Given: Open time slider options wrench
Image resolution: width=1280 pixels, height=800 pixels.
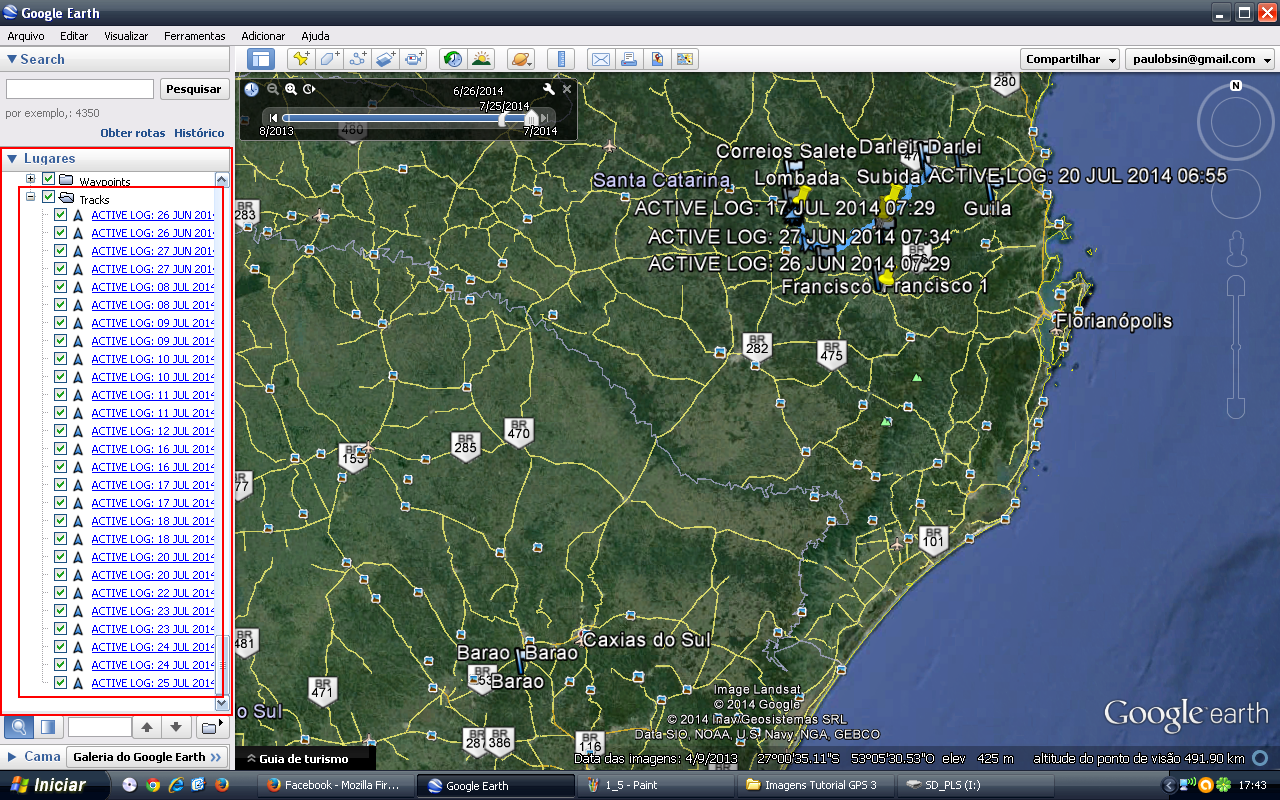Looking at the screenshot, I should (x=548, y=89).
